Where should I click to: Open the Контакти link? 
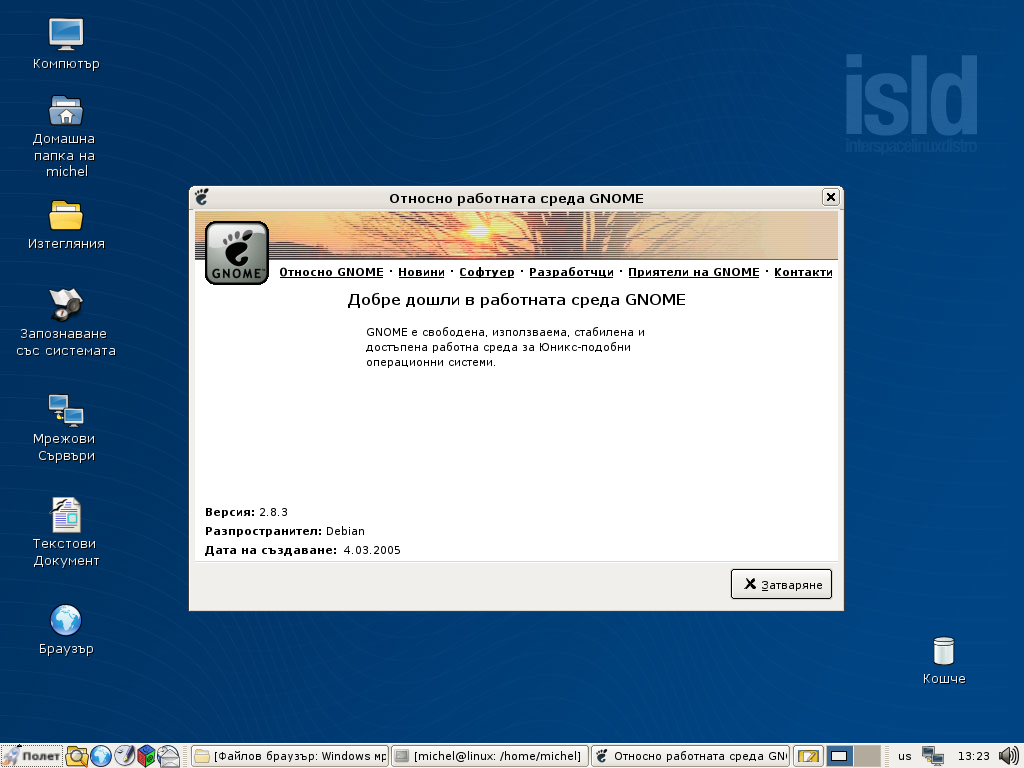803,272
